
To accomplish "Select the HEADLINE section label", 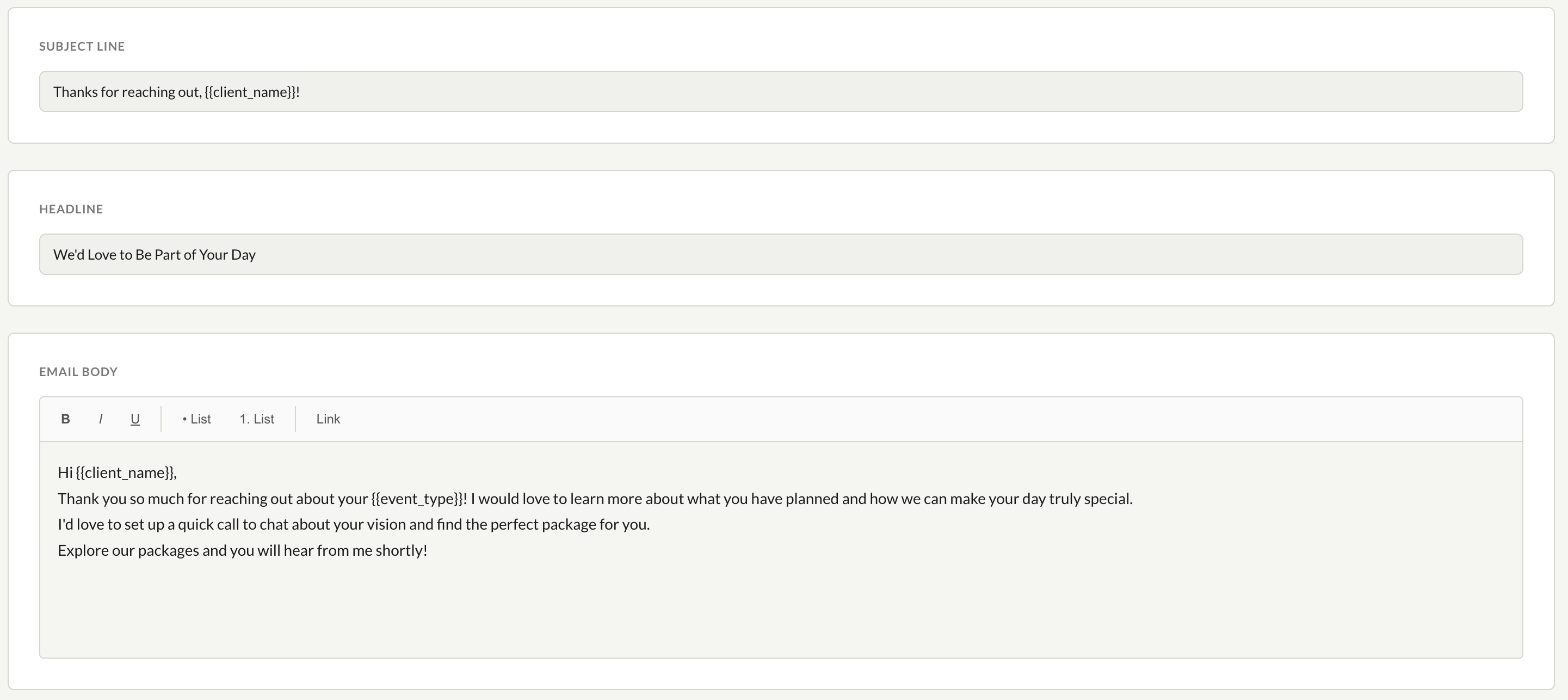I will coord(71,208).
